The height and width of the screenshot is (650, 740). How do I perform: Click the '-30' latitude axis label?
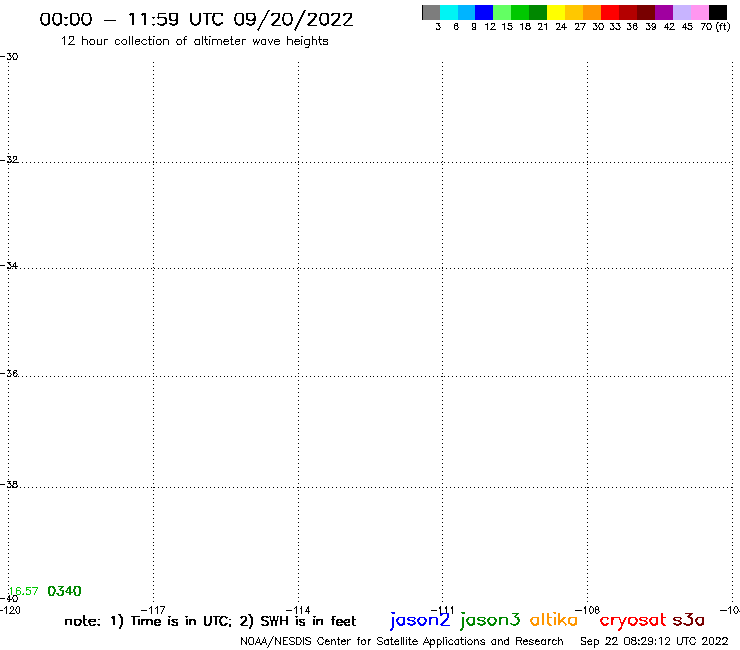(x=9, y=57)
